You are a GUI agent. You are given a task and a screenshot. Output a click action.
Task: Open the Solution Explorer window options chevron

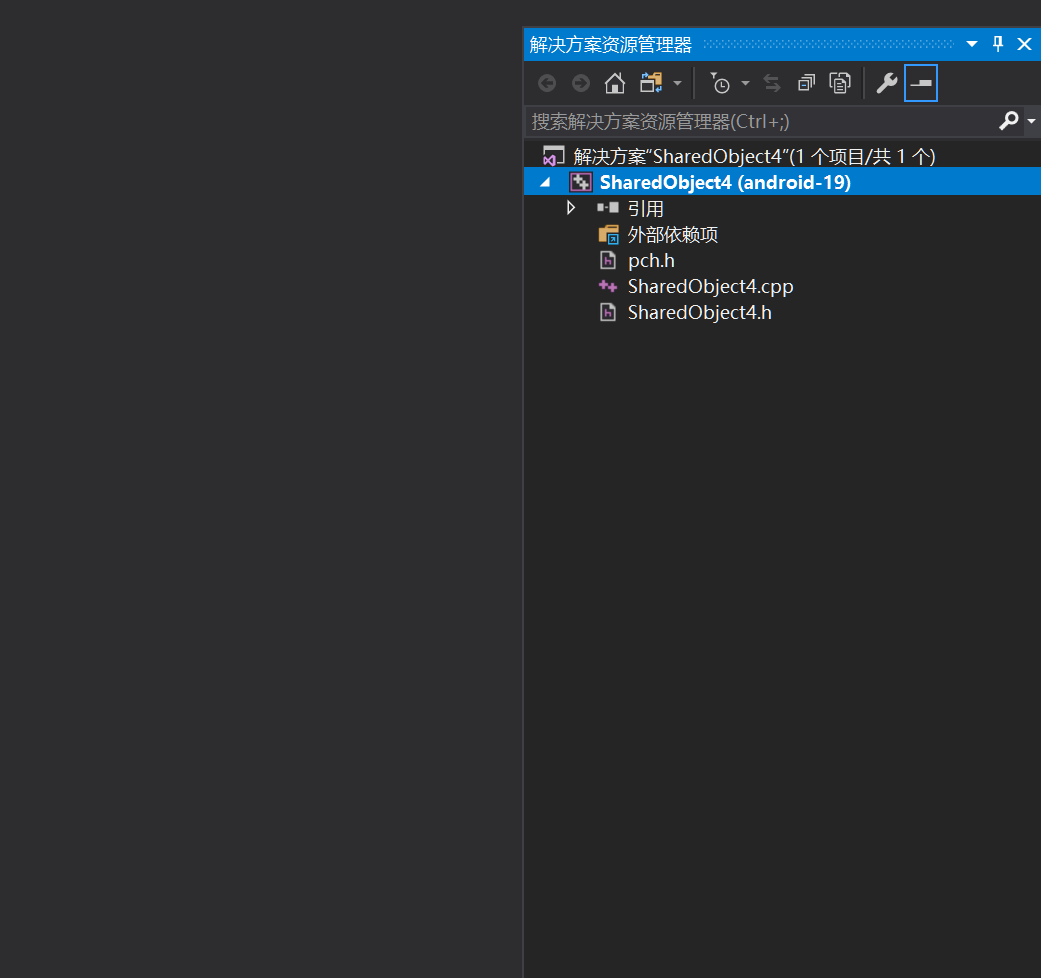970,43
